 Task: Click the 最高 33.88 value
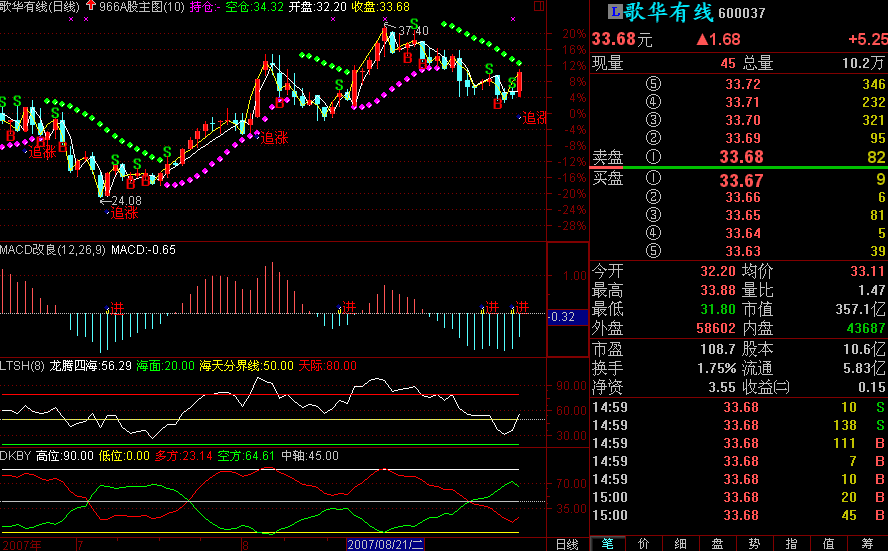718,291
